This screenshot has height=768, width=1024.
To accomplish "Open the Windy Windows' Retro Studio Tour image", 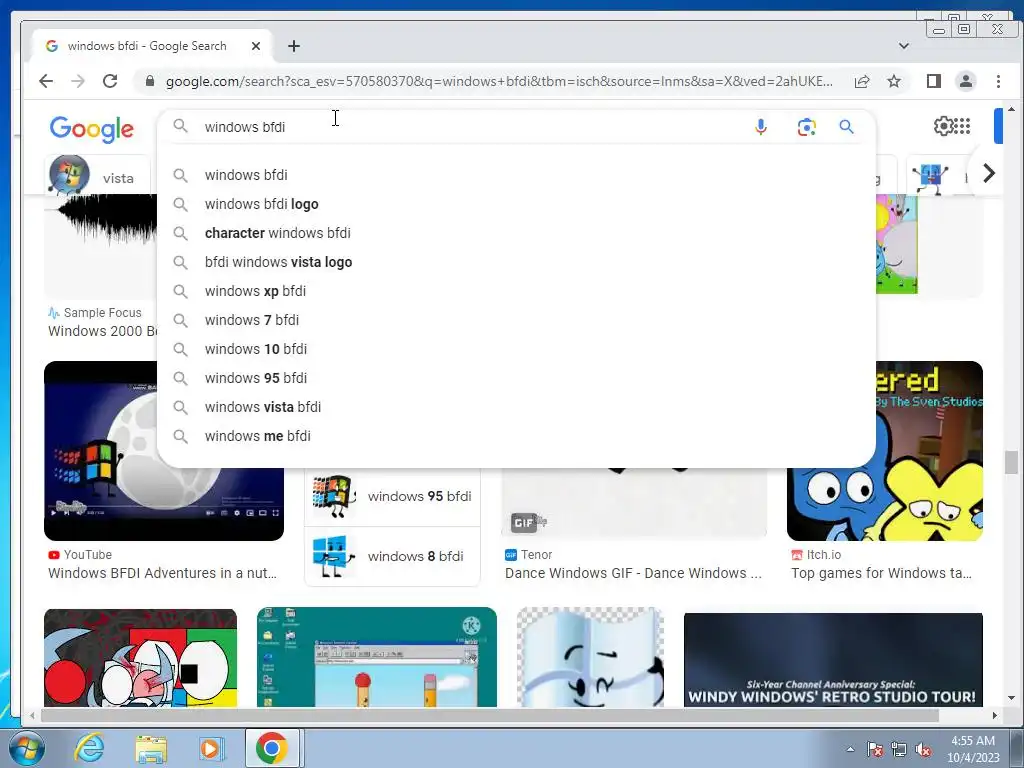I will point(833,660).
